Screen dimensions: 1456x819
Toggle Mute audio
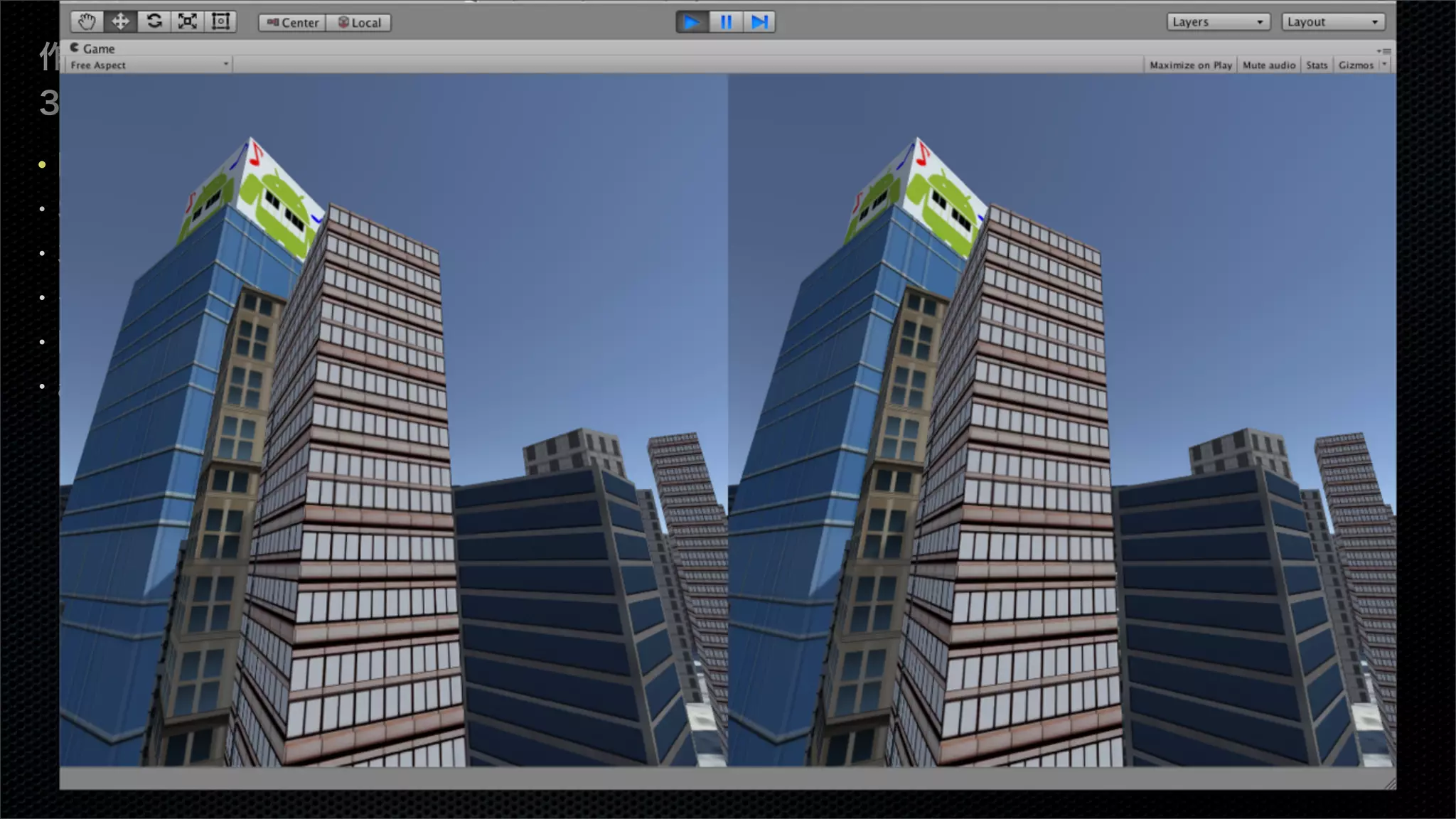[1268, 65]
